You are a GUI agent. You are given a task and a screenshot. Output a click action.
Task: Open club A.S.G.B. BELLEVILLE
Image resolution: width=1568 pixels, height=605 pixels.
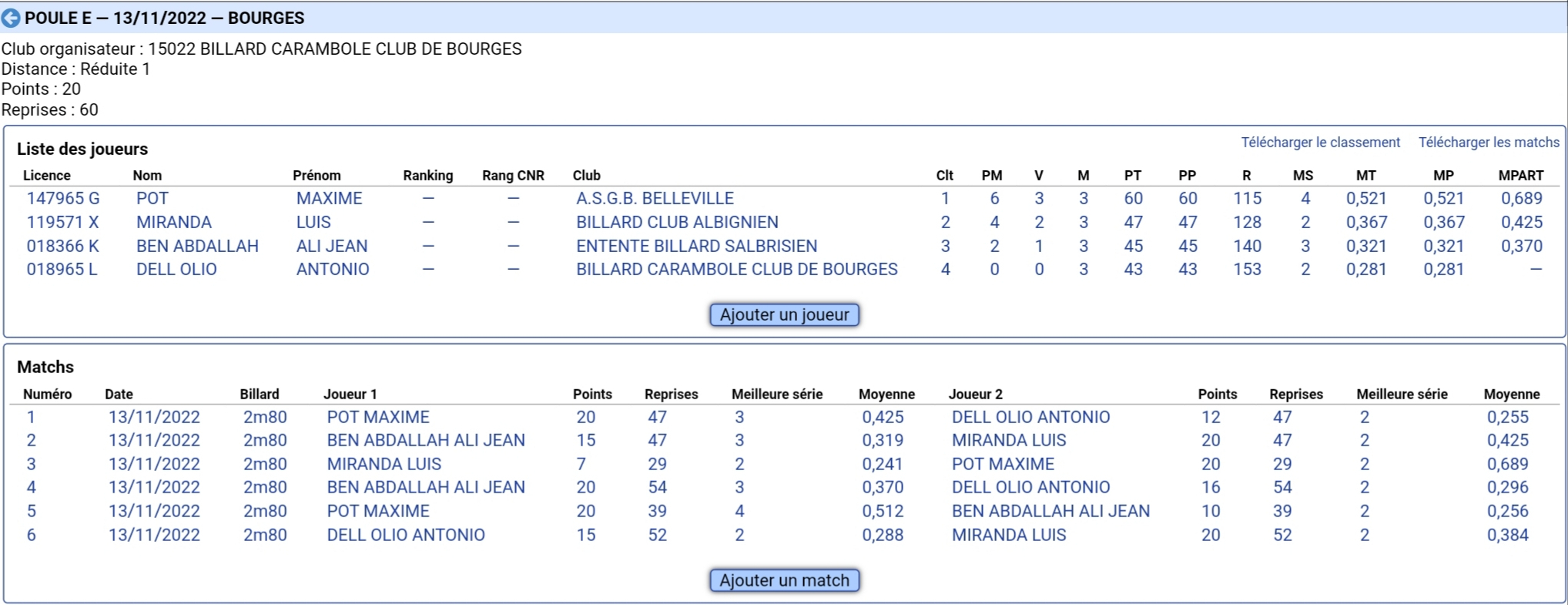(655, 198)
